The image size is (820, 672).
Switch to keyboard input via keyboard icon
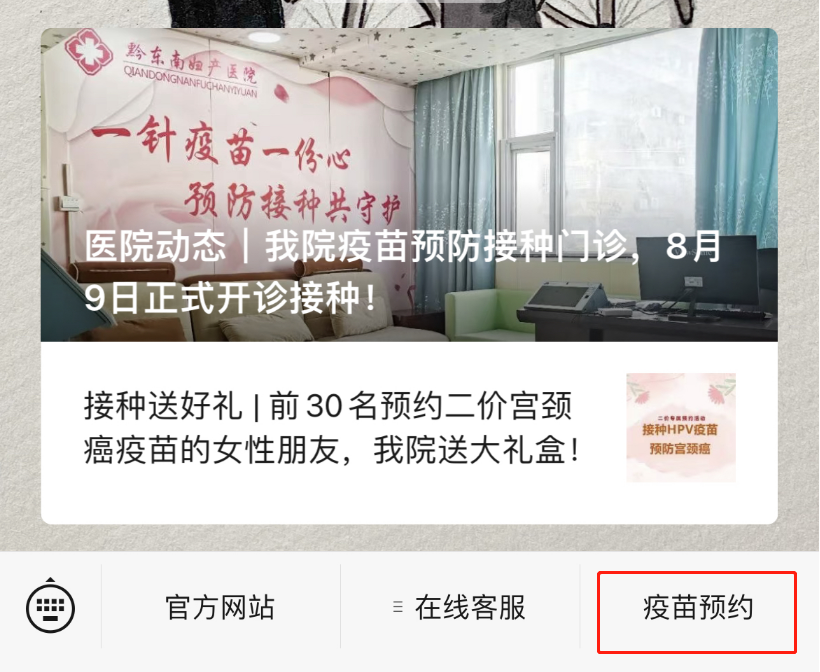(50, 608)
